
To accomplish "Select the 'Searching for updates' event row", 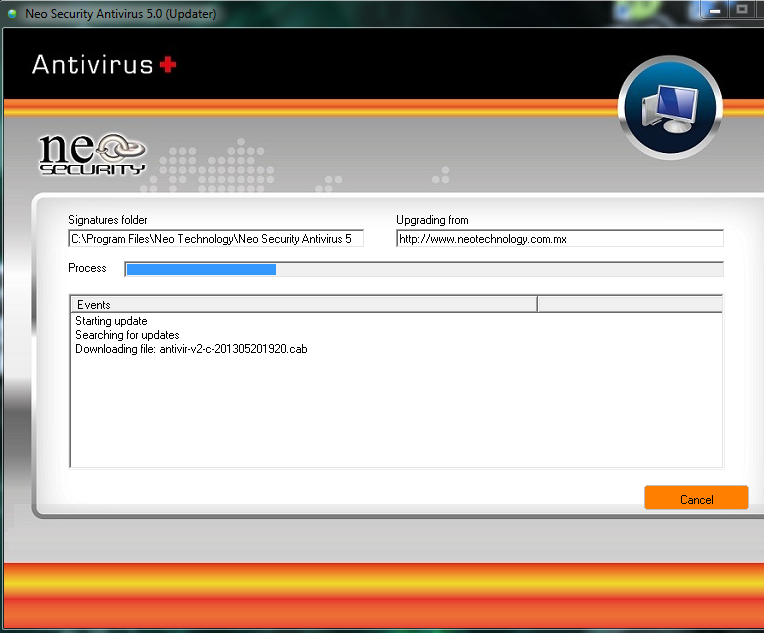I will (x=127, y=335).
